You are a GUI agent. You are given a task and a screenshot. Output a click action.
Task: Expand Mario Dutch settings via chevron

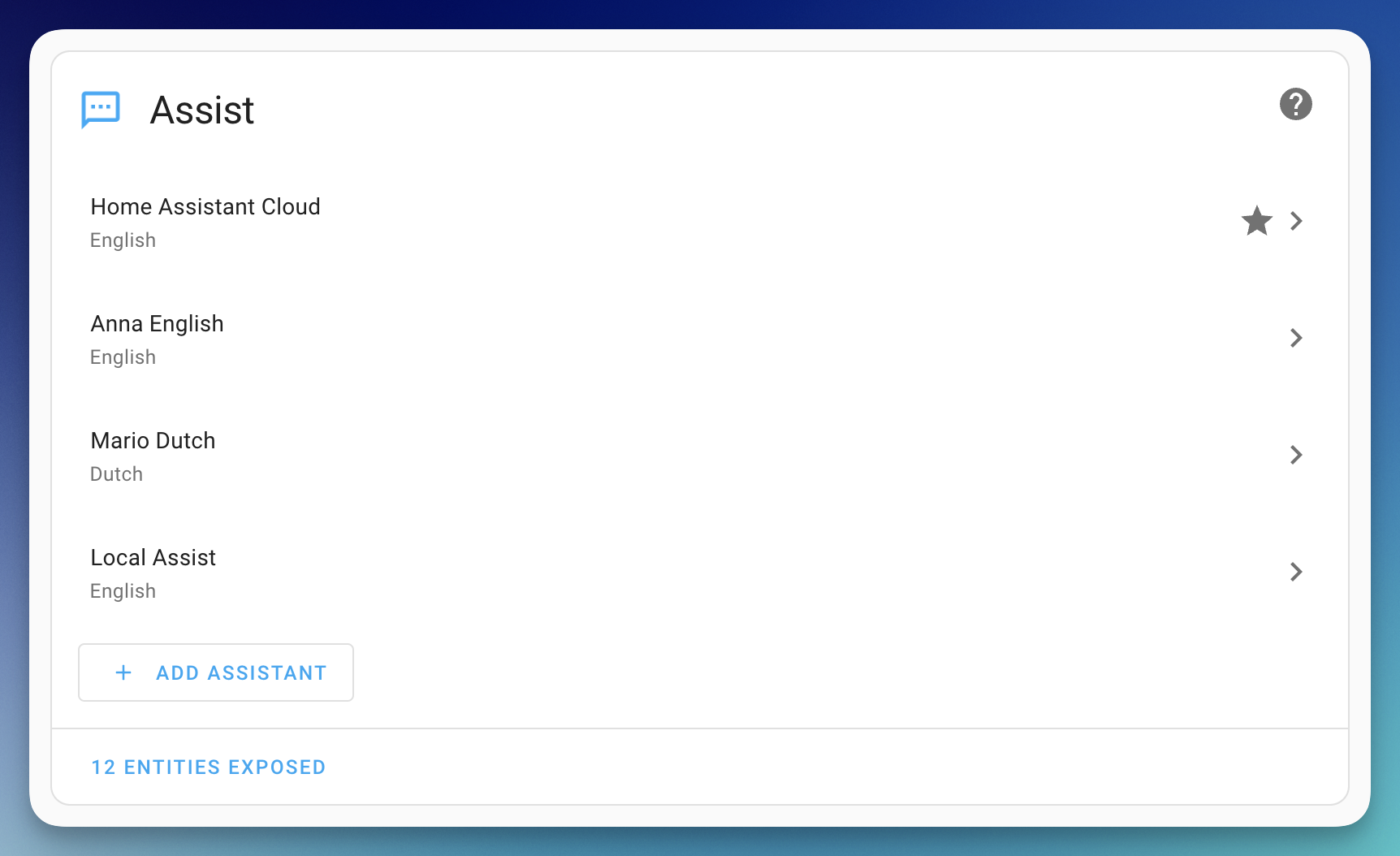pos(1296,455)
